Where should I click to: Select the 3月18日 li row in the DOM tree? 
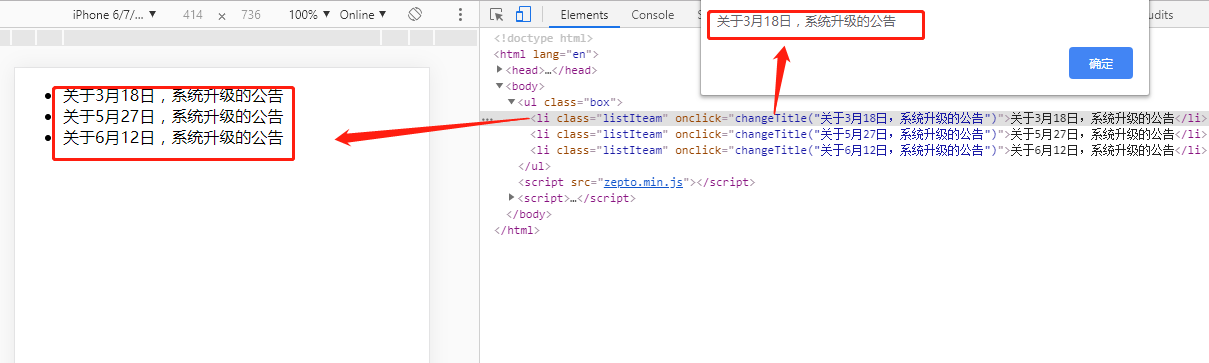844,118
